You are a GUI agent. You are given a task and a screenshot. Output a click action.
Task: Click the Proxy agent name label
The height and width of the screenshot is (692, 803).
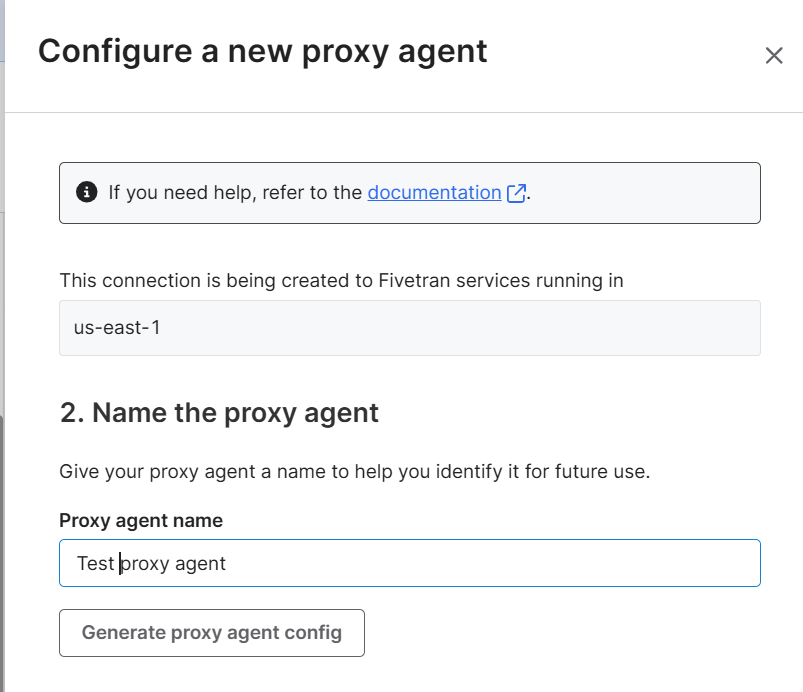(x=141, y=520)
